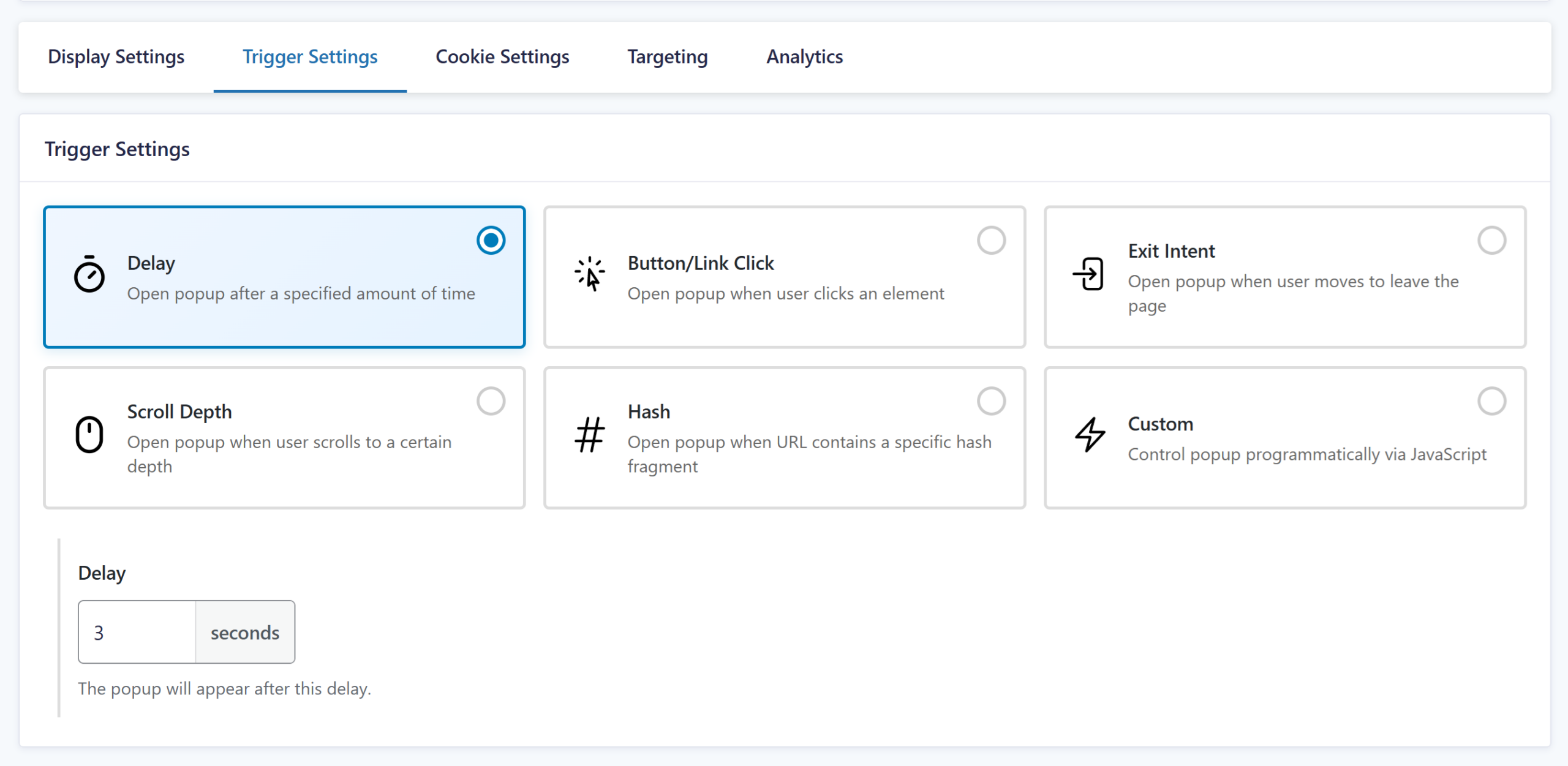This screenshot has width=1568, height=766.
Task: Click the mouse Scroll Depth icon
Action: pyautogui.click(x=89, y=435)
